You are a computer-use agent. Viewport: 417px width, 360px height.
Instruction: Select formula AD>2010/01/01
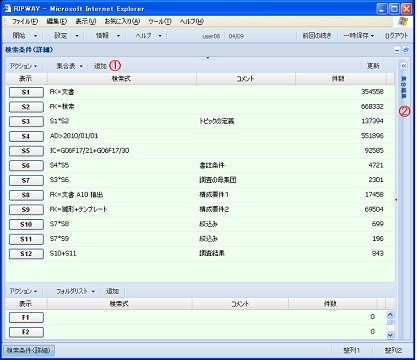(x=74, y=136)
